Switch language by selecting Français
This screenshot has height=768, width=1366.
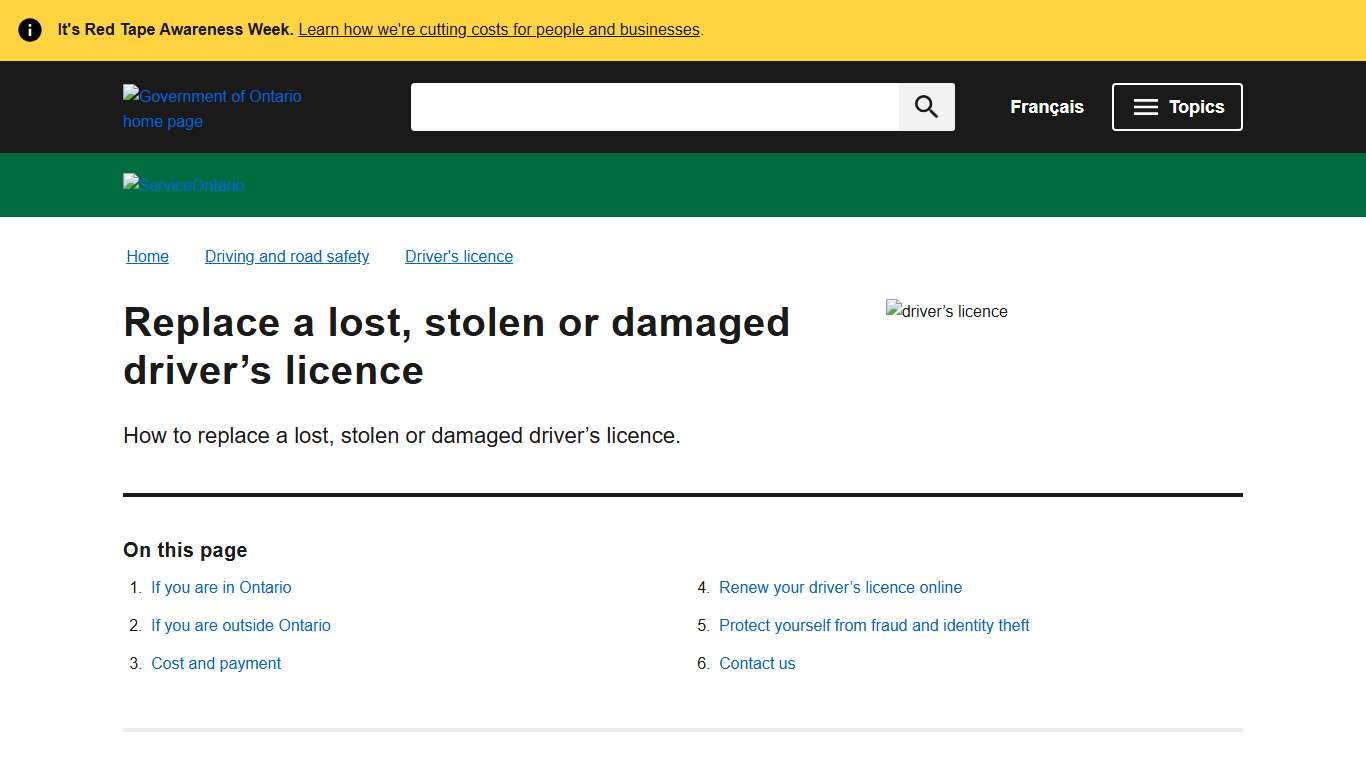pyautogui.click(x=1046, y=106)
